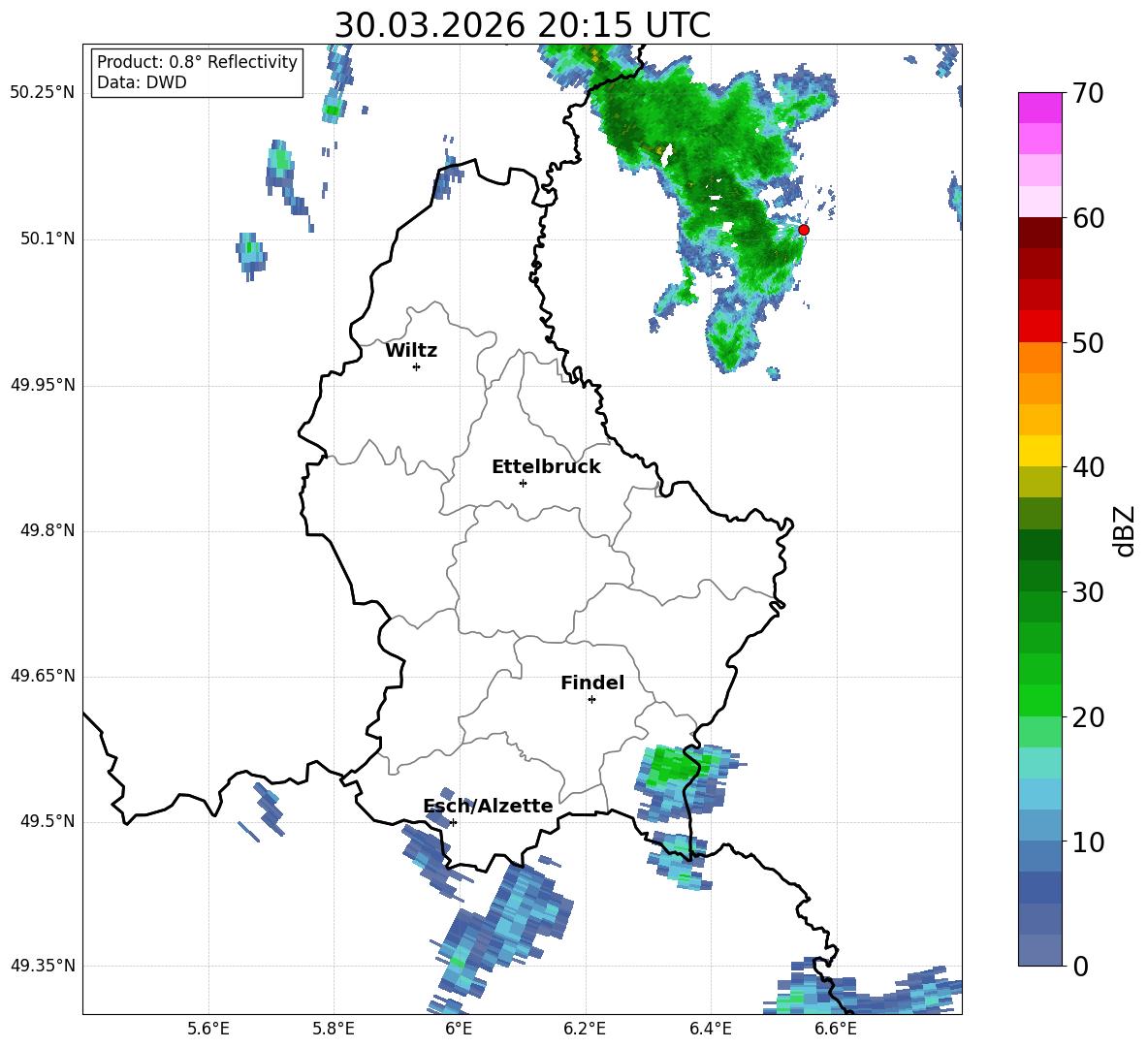
Task: Click the 50.25°N latitude label
Action: pyautogui.click(x=43, y=93)
